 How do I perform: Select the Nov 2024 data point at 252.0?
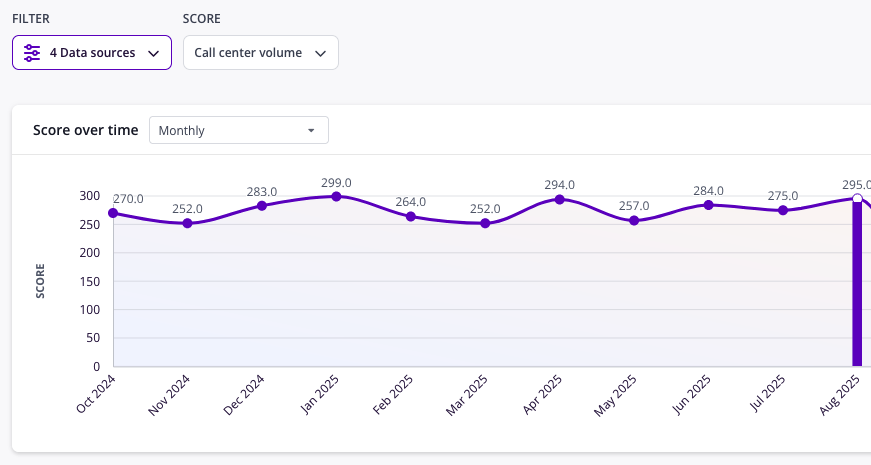point(188,223)
